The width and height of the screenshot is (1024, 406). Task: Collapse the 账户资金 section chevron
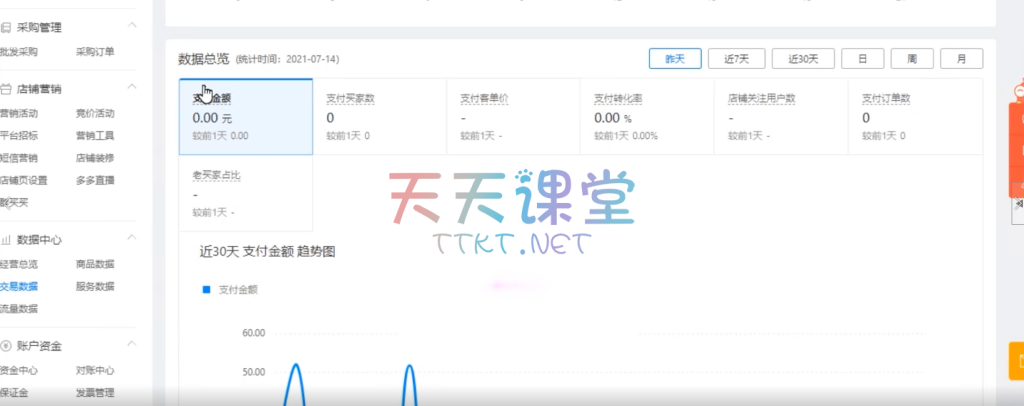(131, 346)
